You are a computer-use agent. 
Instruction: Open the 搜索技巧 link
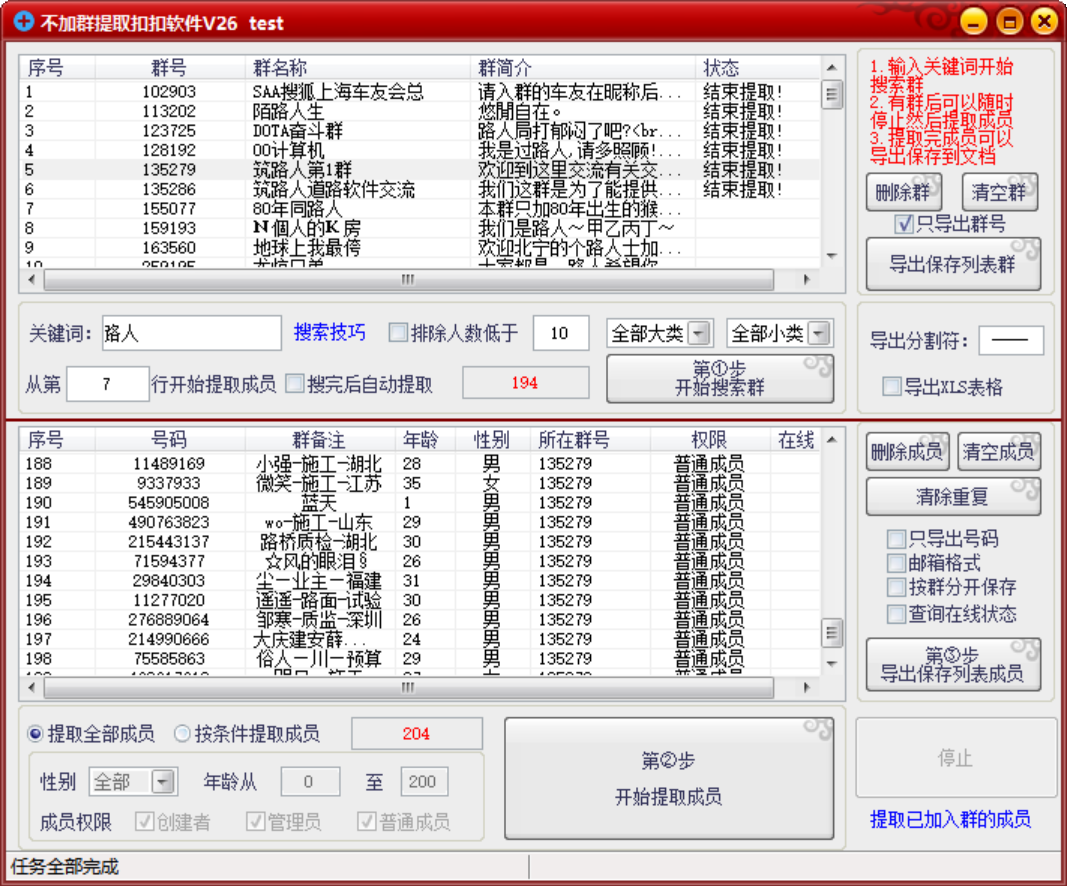click(330, 332)
